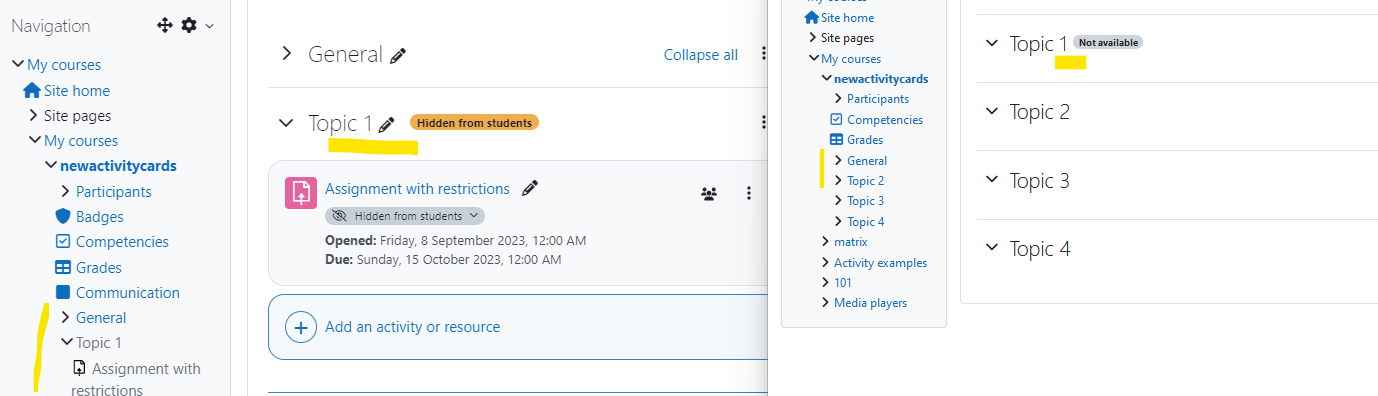Open the Hidden from students visibility dropdown

(x=405, y=216)
